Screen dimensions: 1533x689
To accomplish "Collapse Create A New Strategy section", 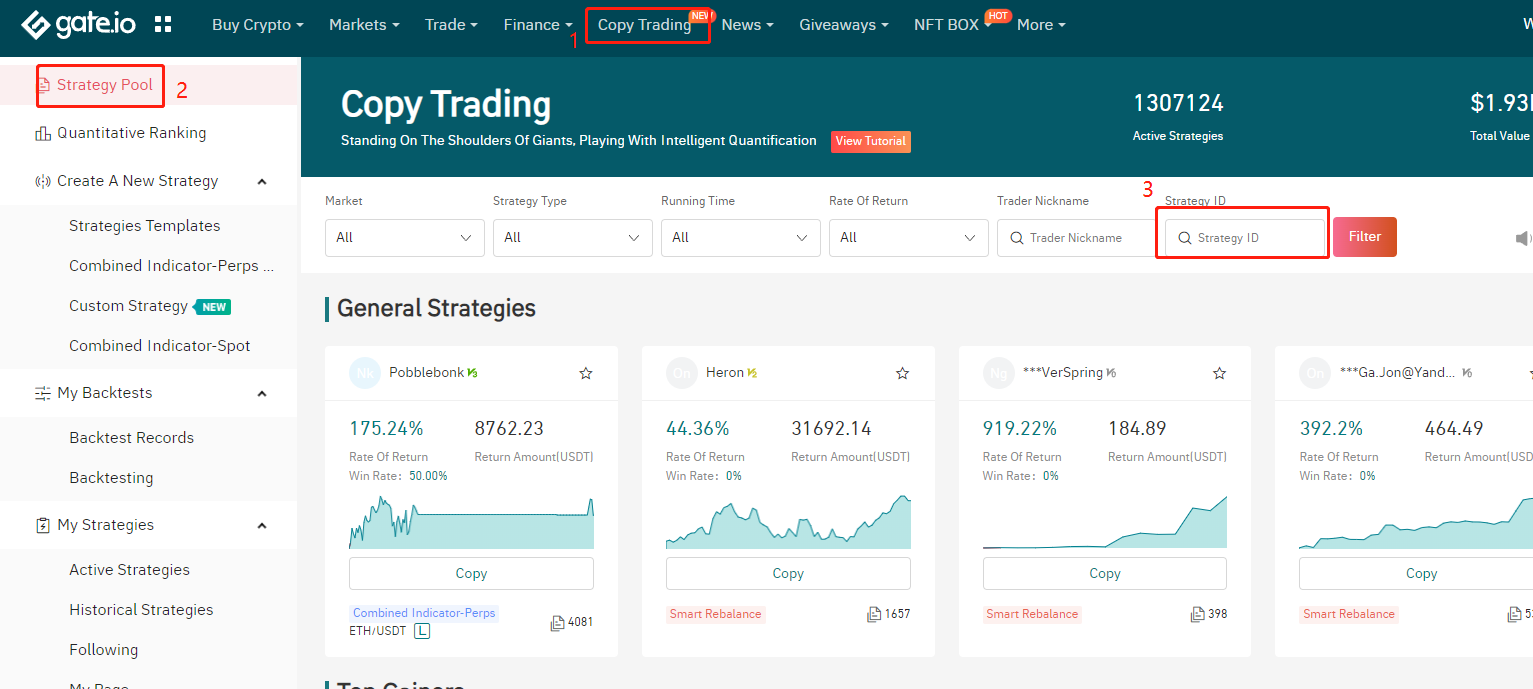I will [262, 181].
